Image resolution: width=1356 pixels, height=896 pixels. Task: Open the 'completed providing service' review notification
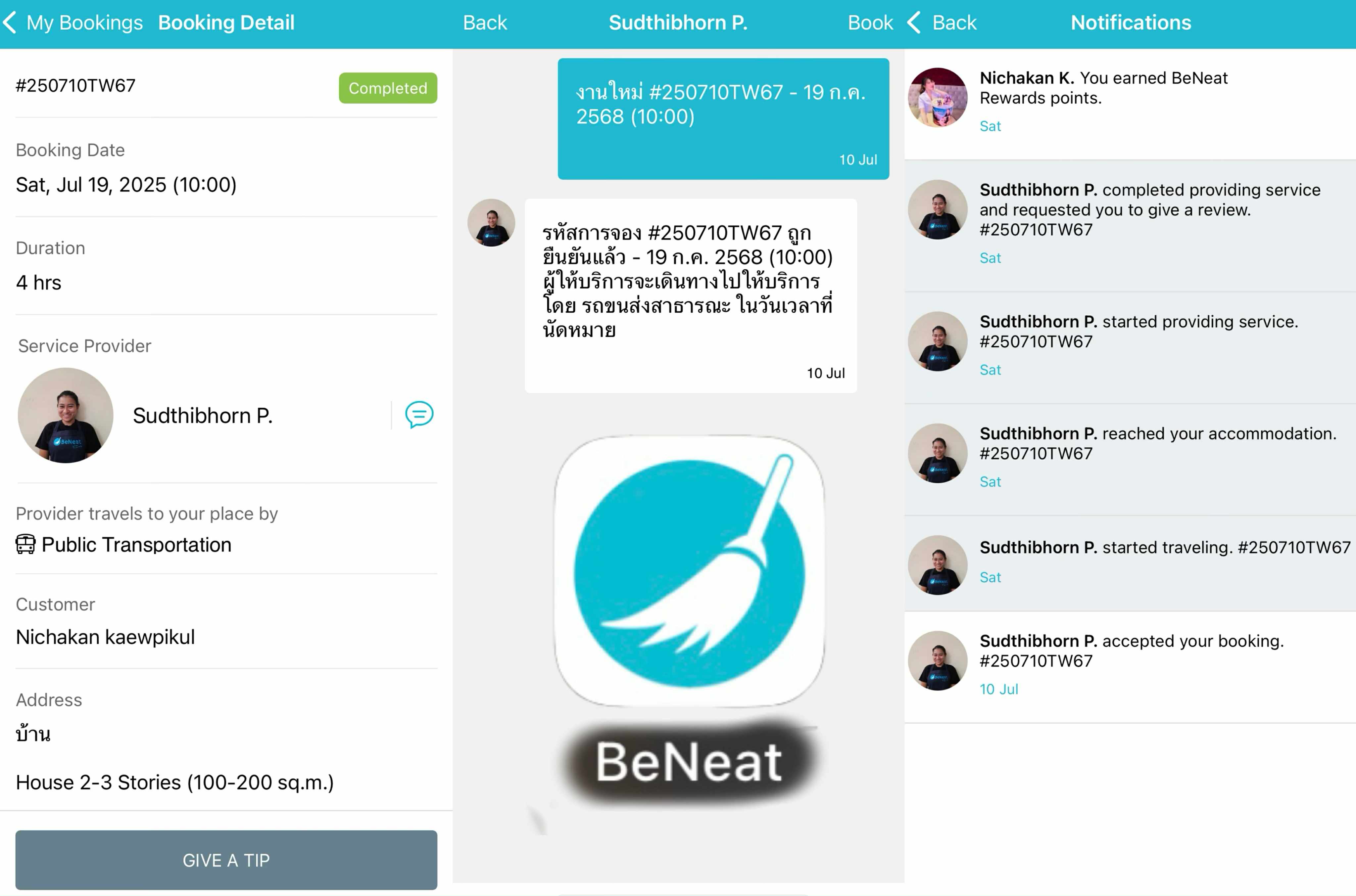tap(1130, 226)
